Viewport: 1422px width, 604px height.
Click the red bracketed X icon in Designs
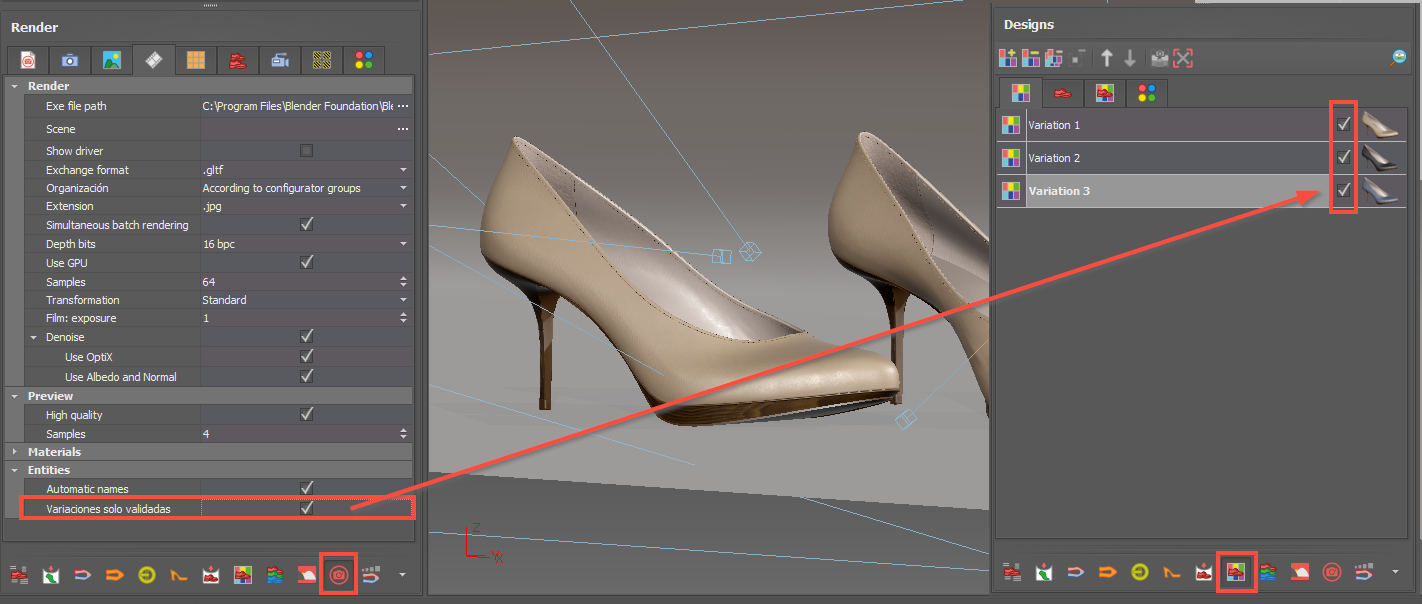click(1183, 59)
